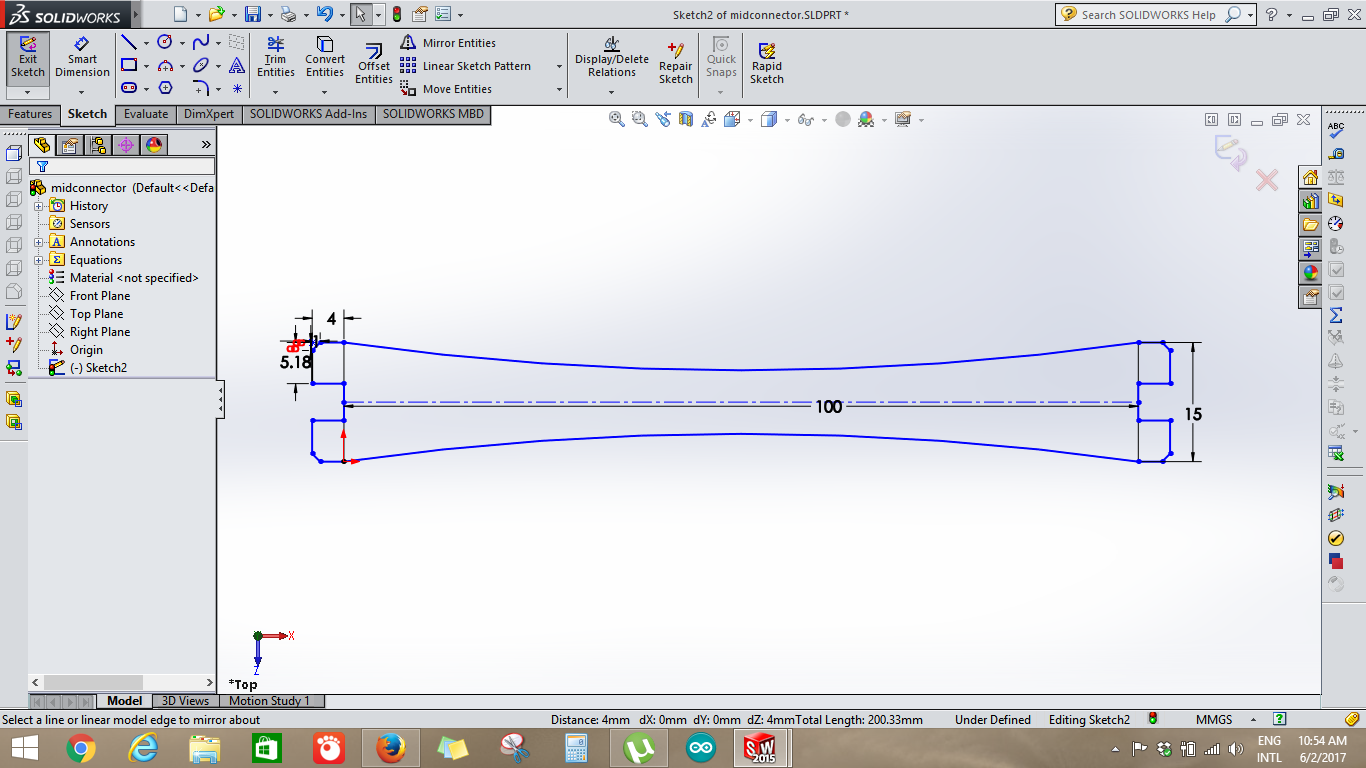Open Firefox from the Windows taskbar
Image resolution: width=1366 pixels, height=768 pixels.
point(391,748)
